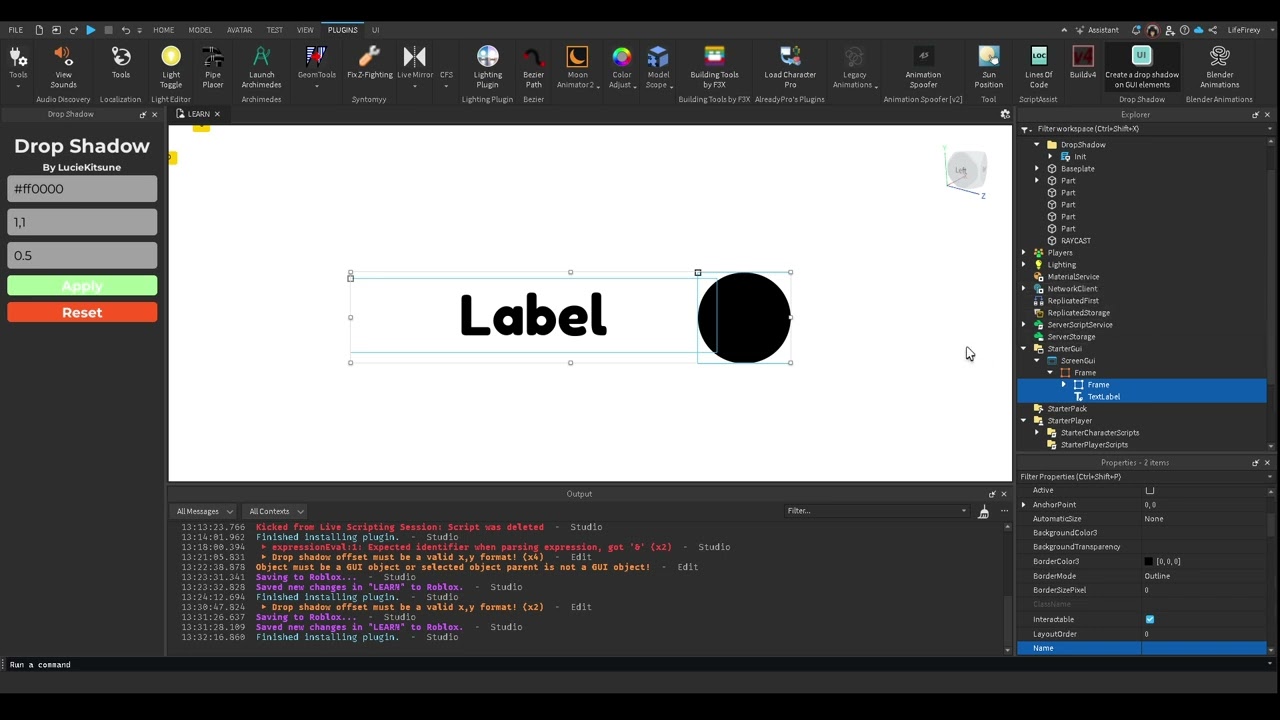The width and height of the screenshot is (1280, 720).
Task: Open the Assistant panel
Action: (x=1097, y=30)
